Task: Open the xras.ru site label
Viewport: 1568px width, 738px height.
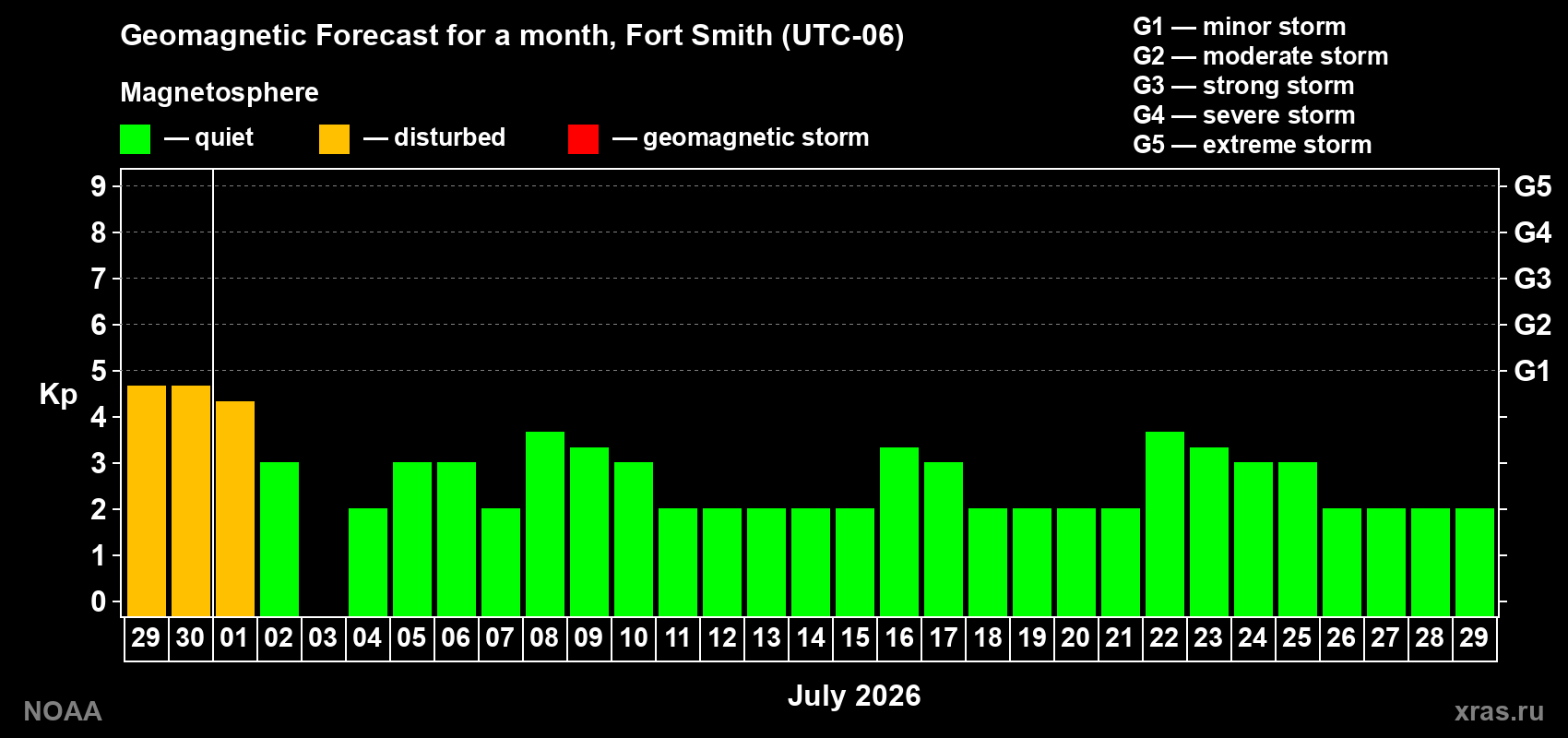Action: pyautogui.click(x=1499, y=711)
